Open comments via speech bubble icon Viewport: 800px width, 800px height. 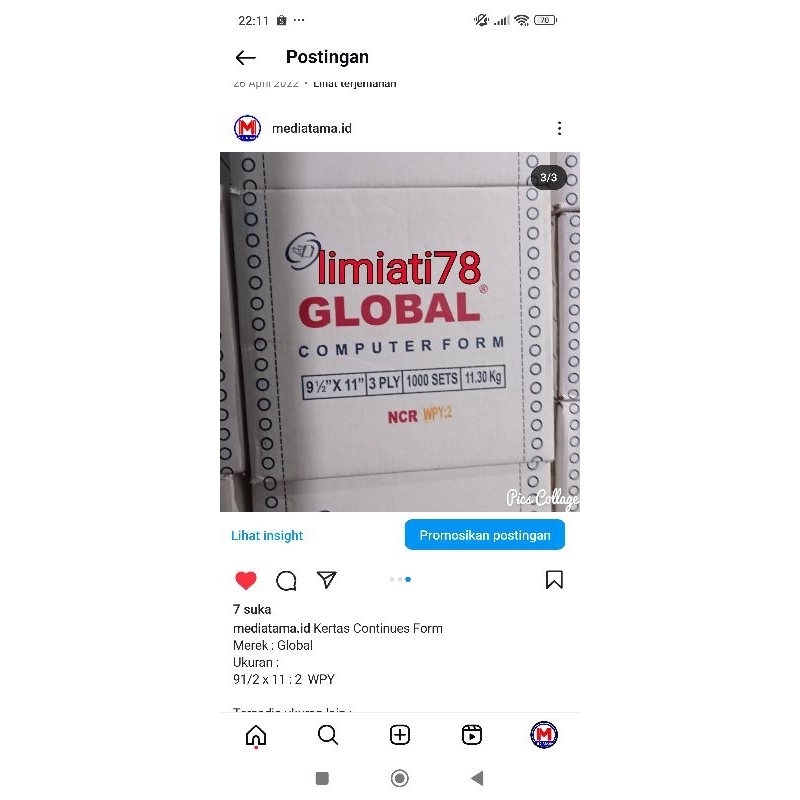click(286, 580)
